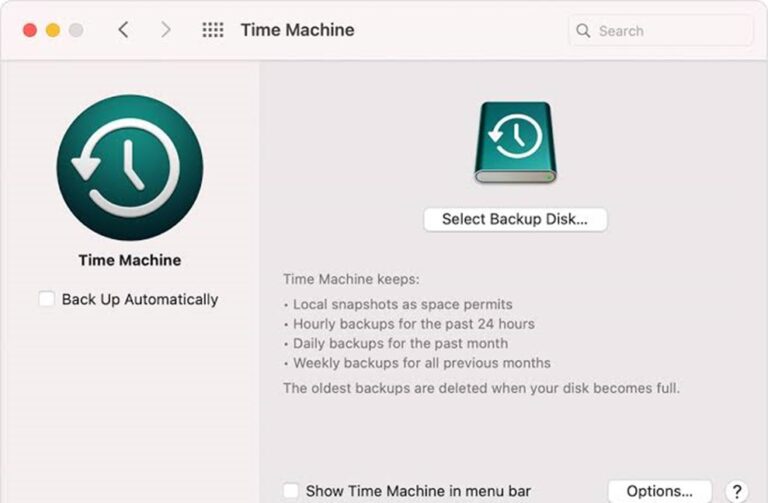Click the magnifying glass search icon

[x=583, y=30]
